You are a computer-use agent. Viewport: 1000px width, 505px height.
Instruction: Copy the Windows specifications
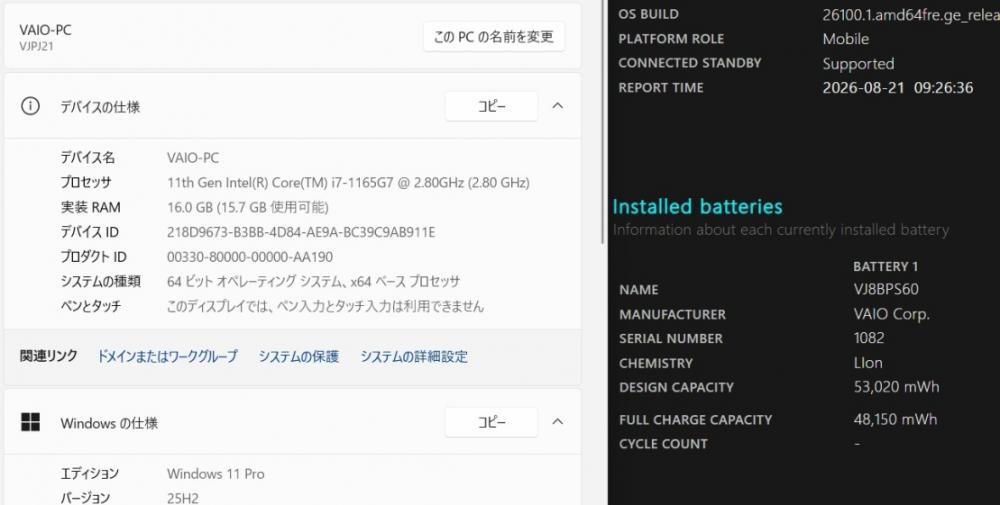(491, 422)
